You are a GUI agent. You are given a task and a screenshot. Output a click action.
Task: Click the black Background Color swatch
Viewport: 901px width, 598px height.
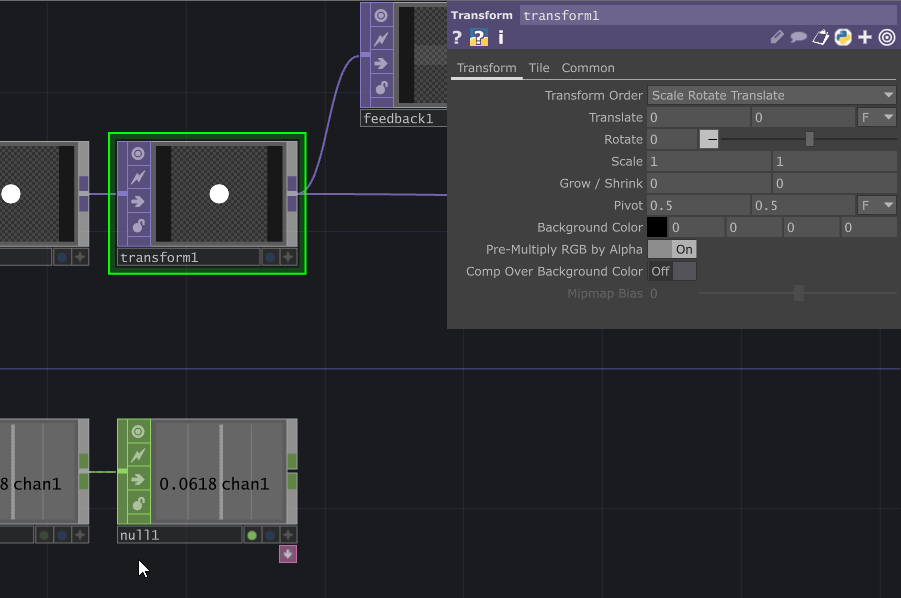coord(657,227)
